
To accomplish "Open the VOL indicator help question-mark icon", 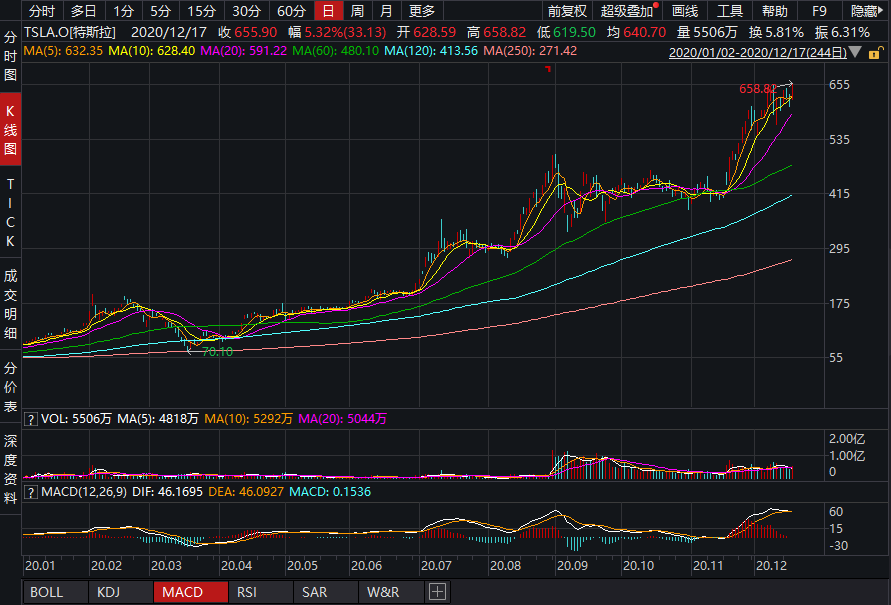I will [30, 418].
